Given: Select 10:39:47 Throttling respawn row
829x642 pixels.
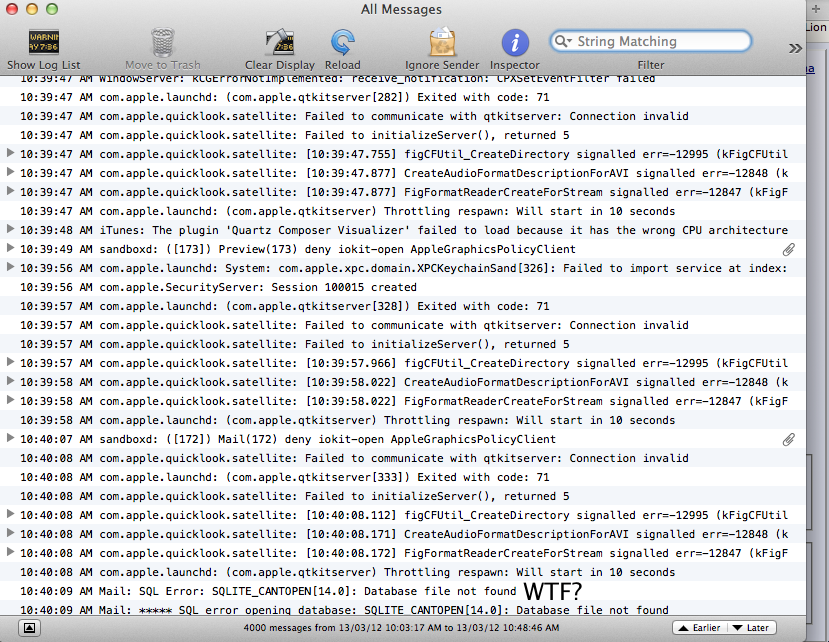Looking at the screenshot, I should [403, 212].
